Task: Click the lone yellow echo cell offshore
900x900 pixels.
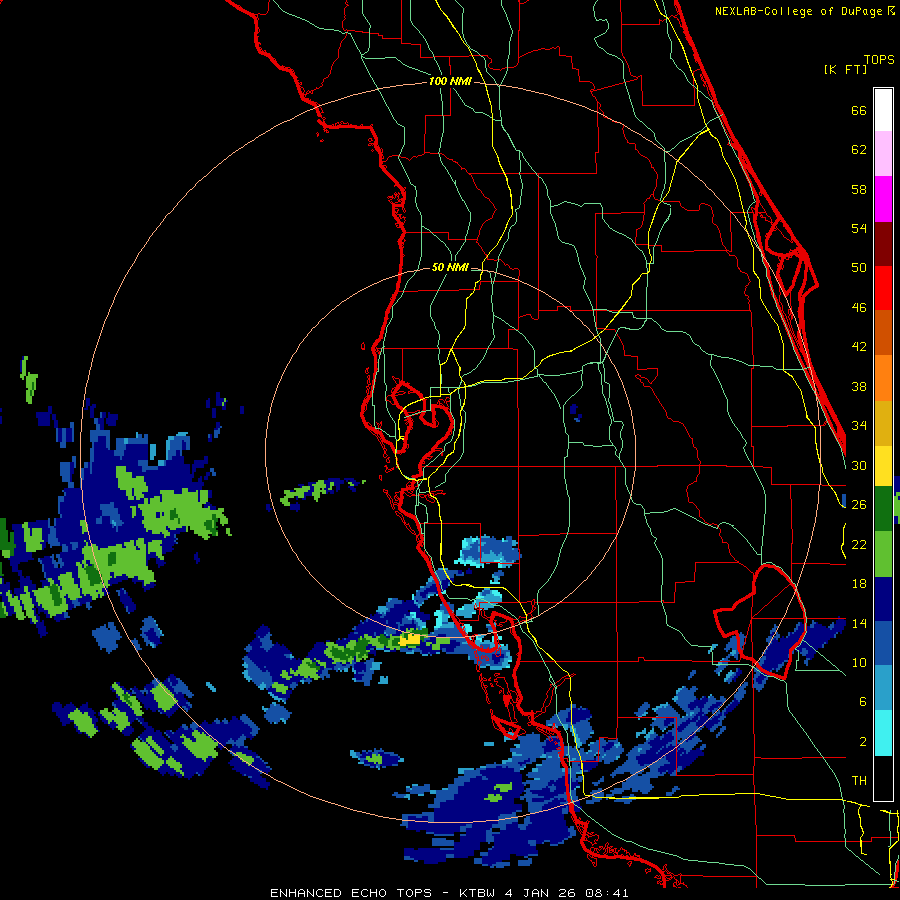Action: pyautogui.click(x=411, y=638)
